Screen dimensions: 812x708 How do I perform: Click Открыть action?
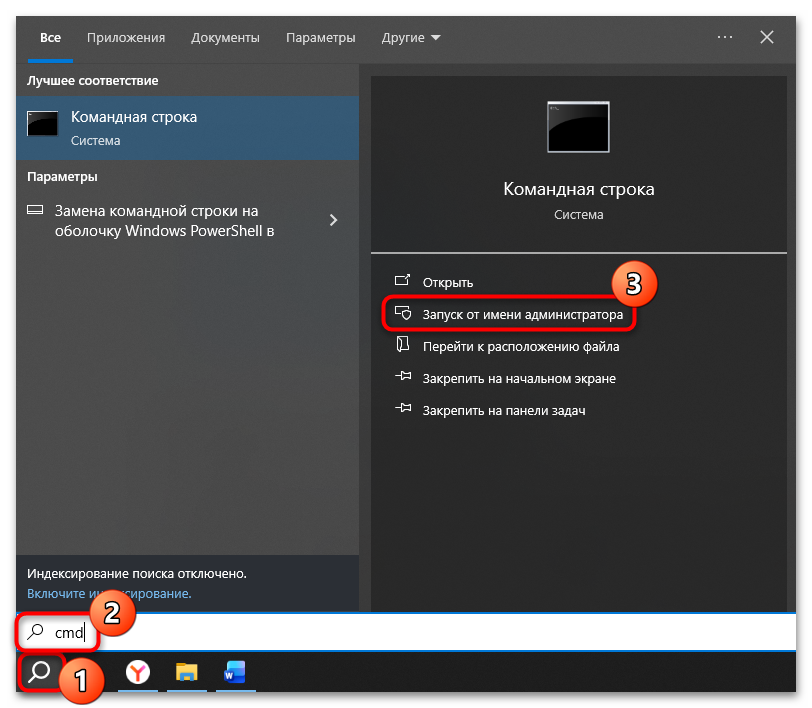(447, 283)
